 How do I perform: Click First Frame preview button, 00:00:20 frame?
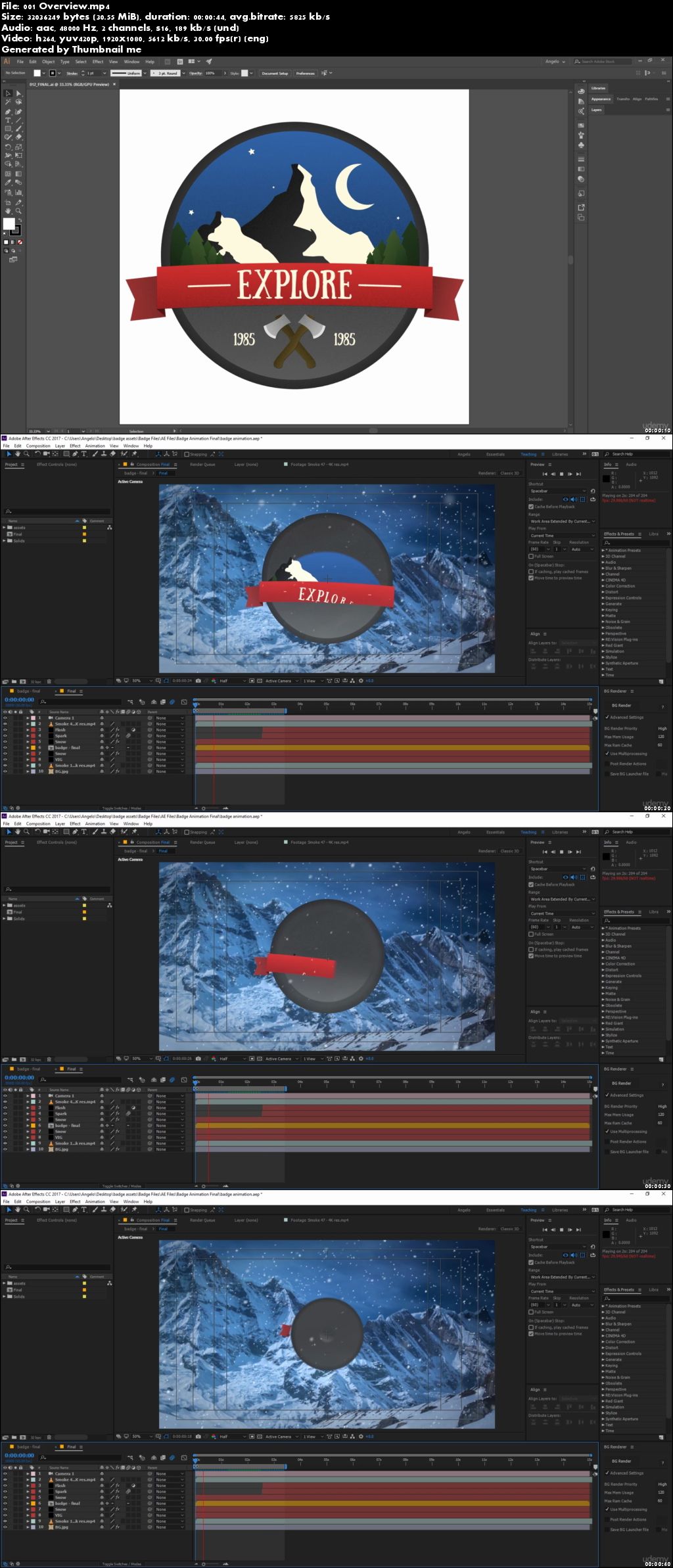coord(544,474)
